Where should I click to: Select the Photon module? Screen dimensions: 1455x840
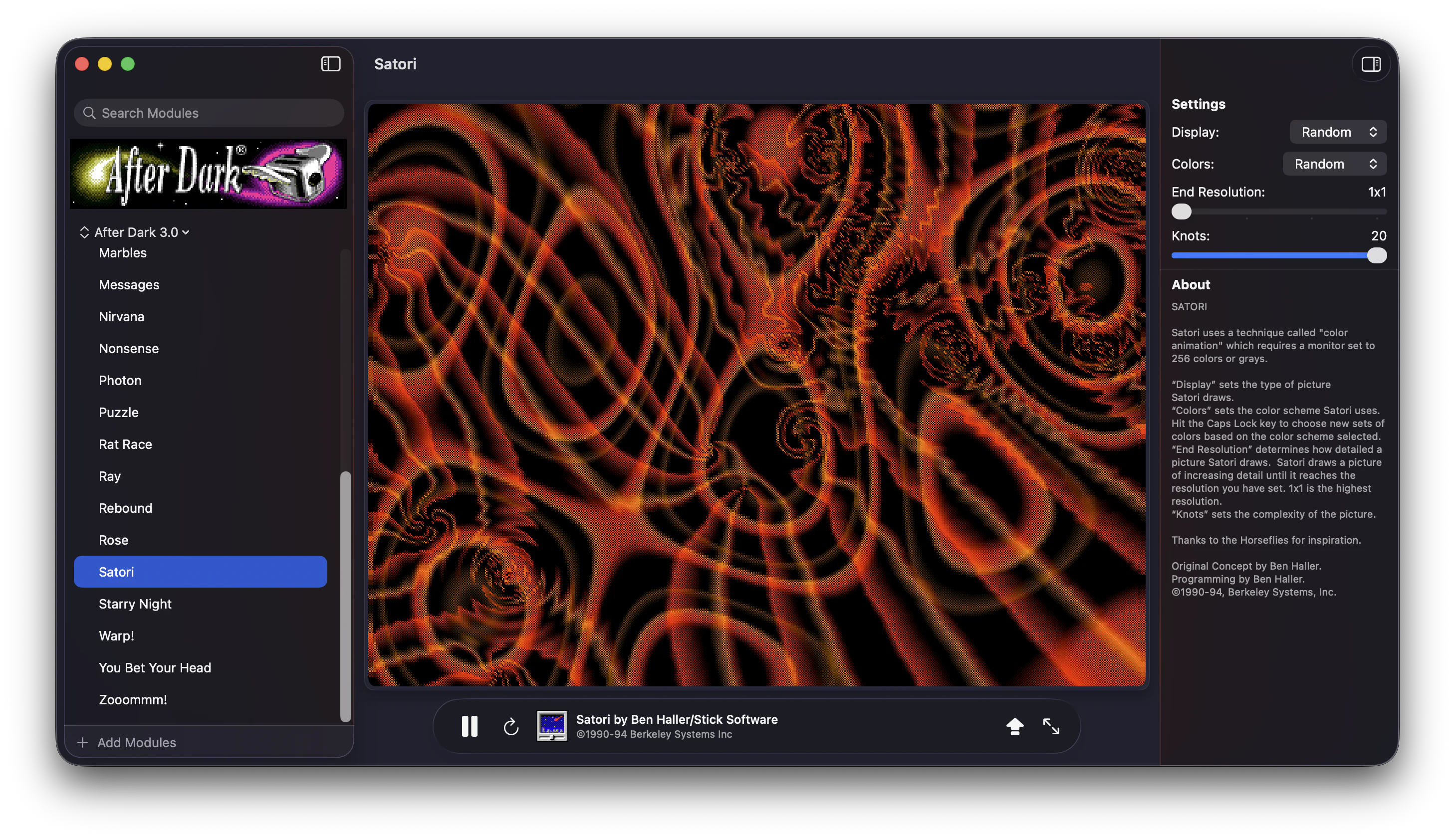tap(200, 380)
